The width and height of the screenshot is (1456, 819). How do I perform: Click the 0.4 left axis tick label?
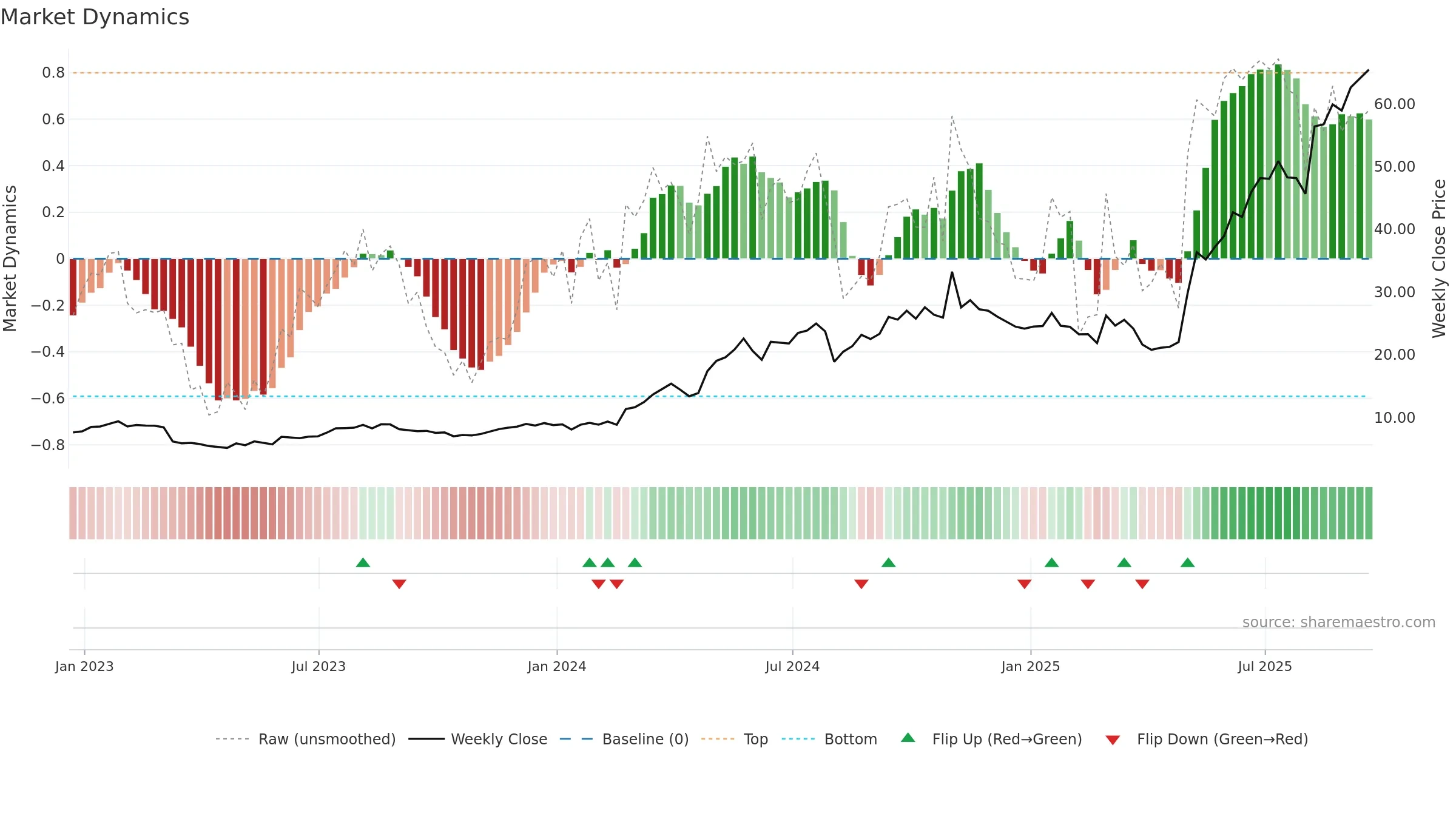pos(53,166)
